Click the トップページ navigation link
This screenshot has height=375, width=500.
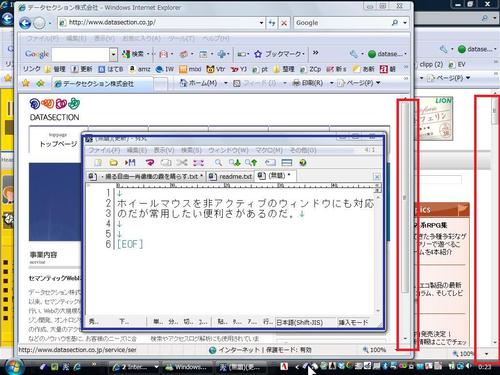[58, 144]
